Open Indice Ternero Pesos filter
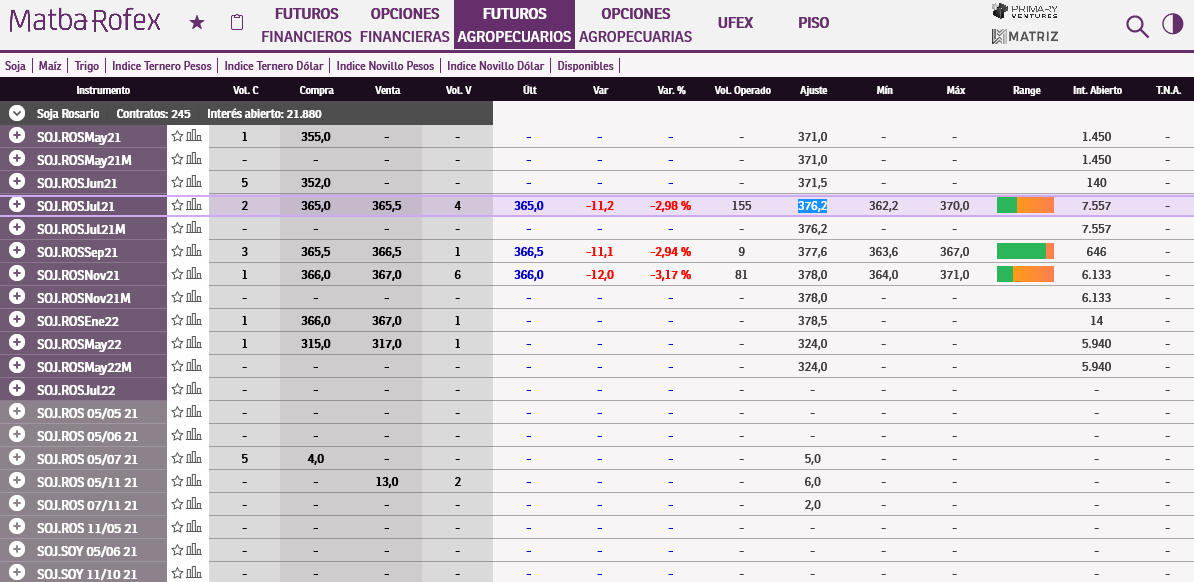 point(162,66)
